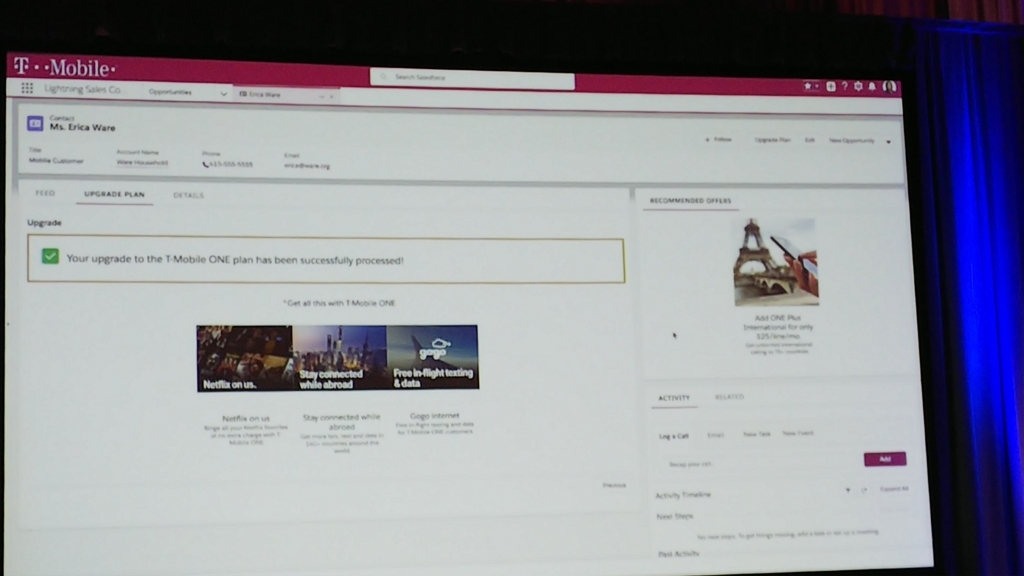This screenshot has height=576, width=1024.
Task: Click the Contact record icon beside Erica Ware
Action: pos(35,123)
